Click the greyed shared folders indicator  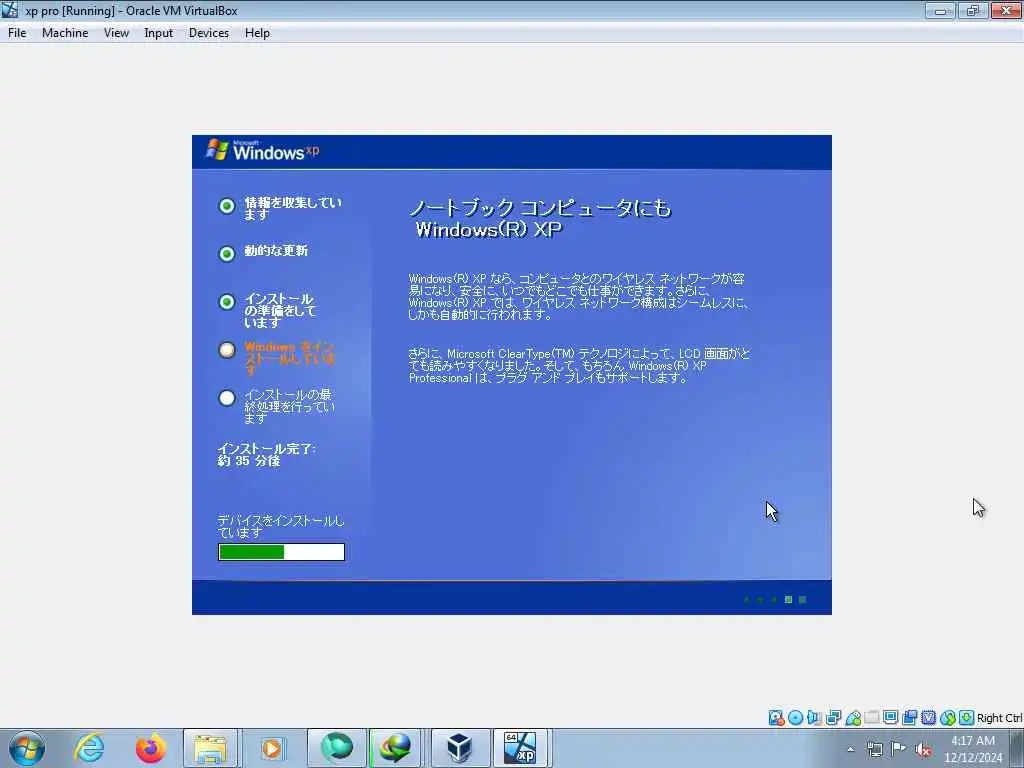click(x=872, y=718)
